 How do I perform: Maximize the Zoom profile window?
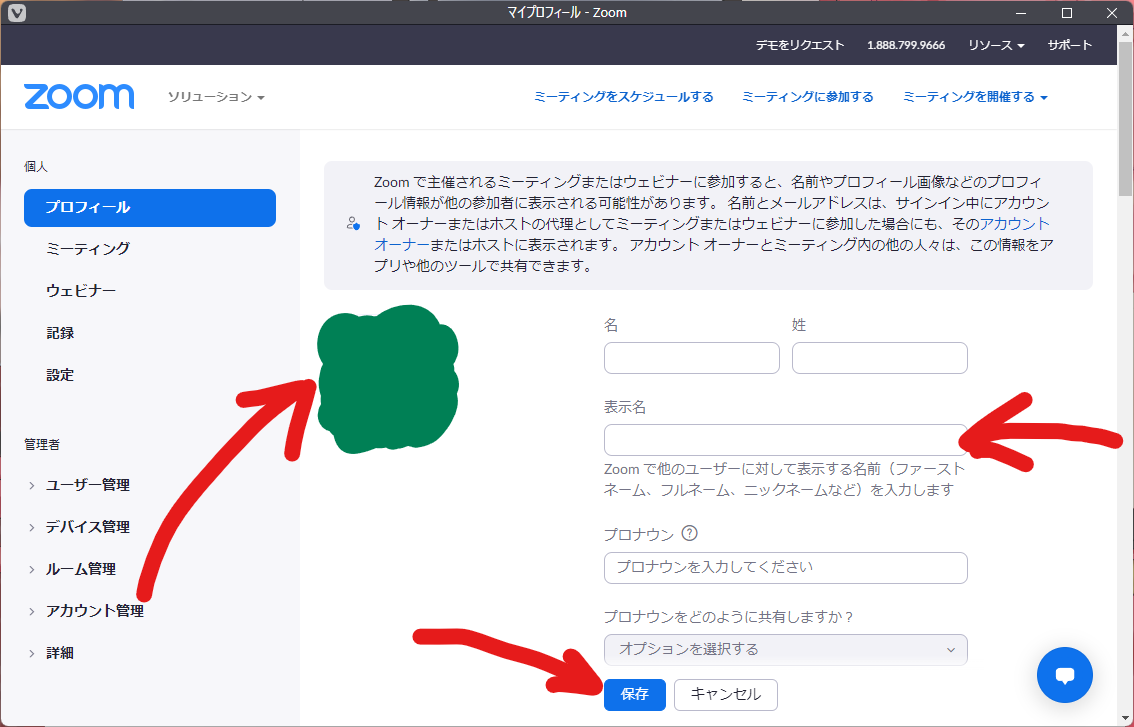point(1066,13)
